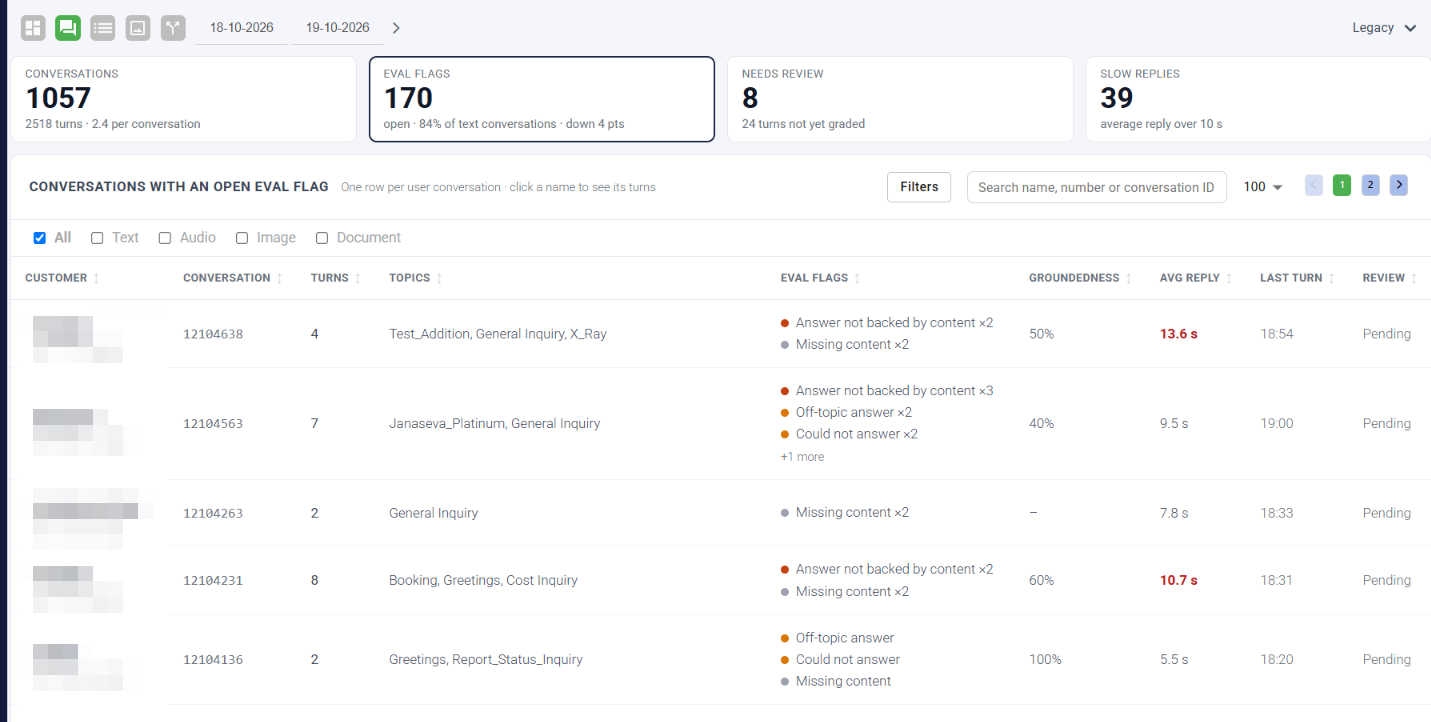Sort by the Turns column arrows
Image resolution: width=1431 pixels, height=722 pixels.
point(358,278)
